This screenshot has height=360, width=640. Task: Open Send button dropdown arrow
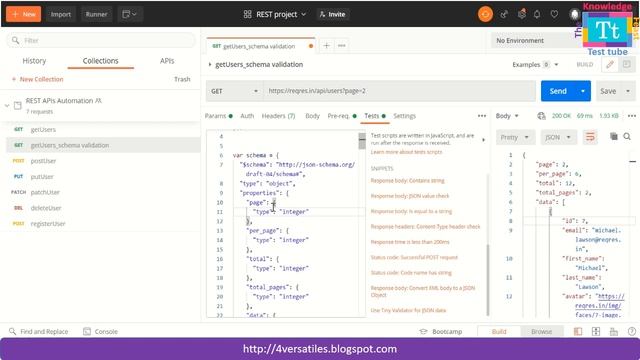pyautogui.click(x=583, y=91)
